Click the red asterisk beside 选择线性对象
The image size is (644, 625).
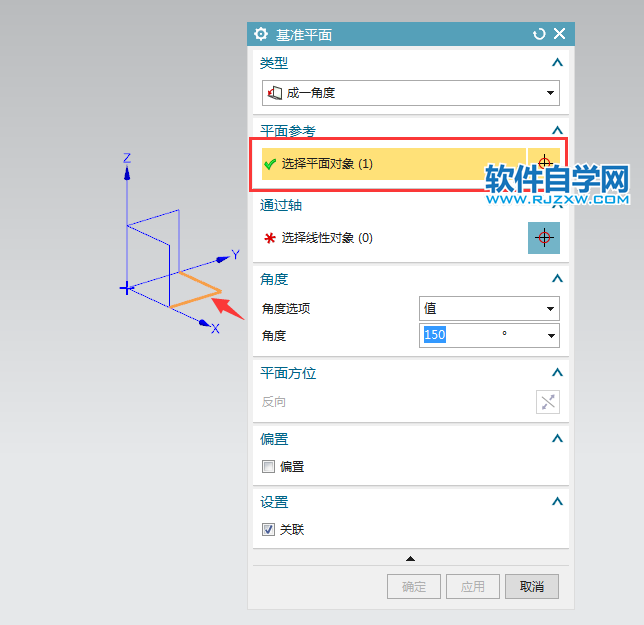pos(269,238)
